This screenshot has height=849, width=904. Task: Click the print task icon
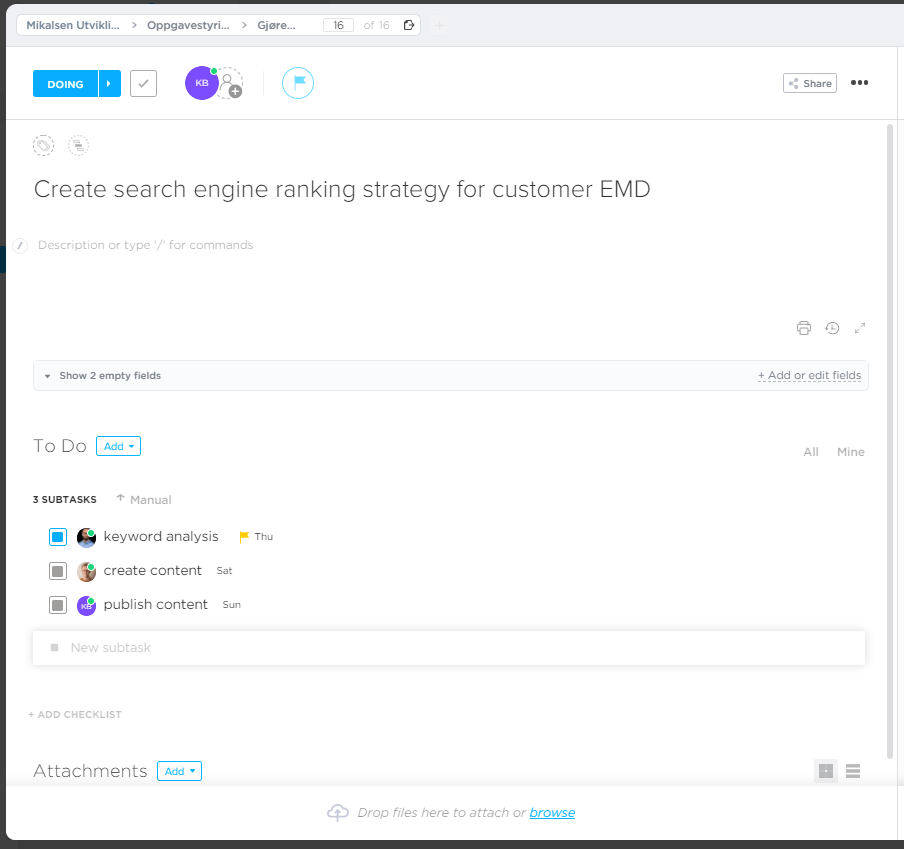(x=803, y=328)
